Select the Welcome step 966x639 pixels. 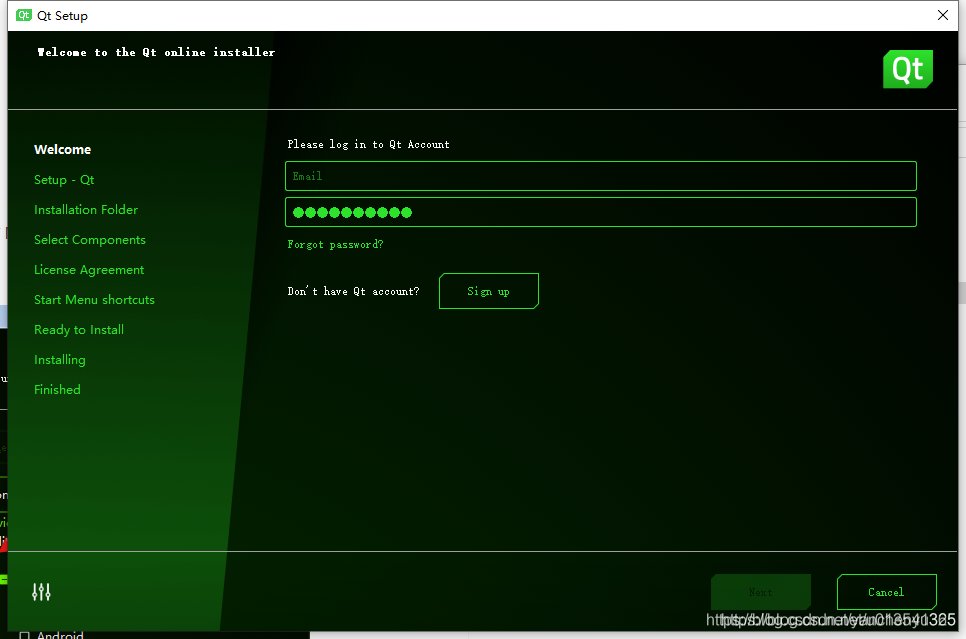[62, 150]
